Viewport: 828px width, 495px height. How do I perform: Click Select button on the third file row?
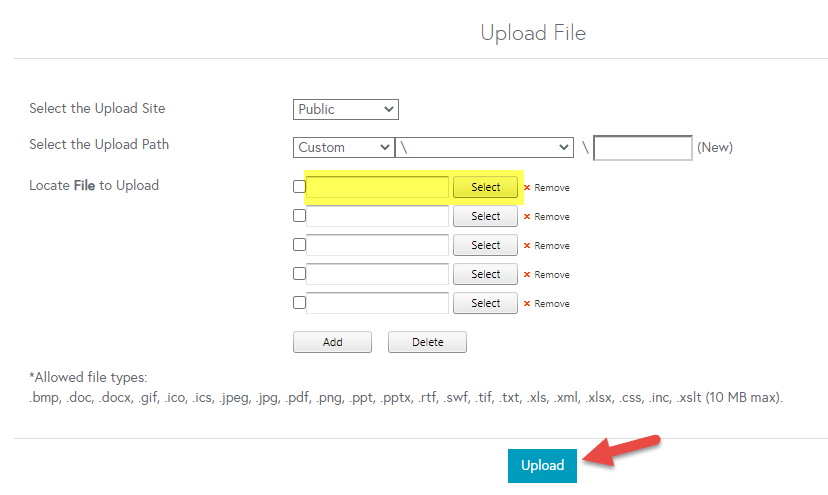pyautogui.click(x=485, y=245)
